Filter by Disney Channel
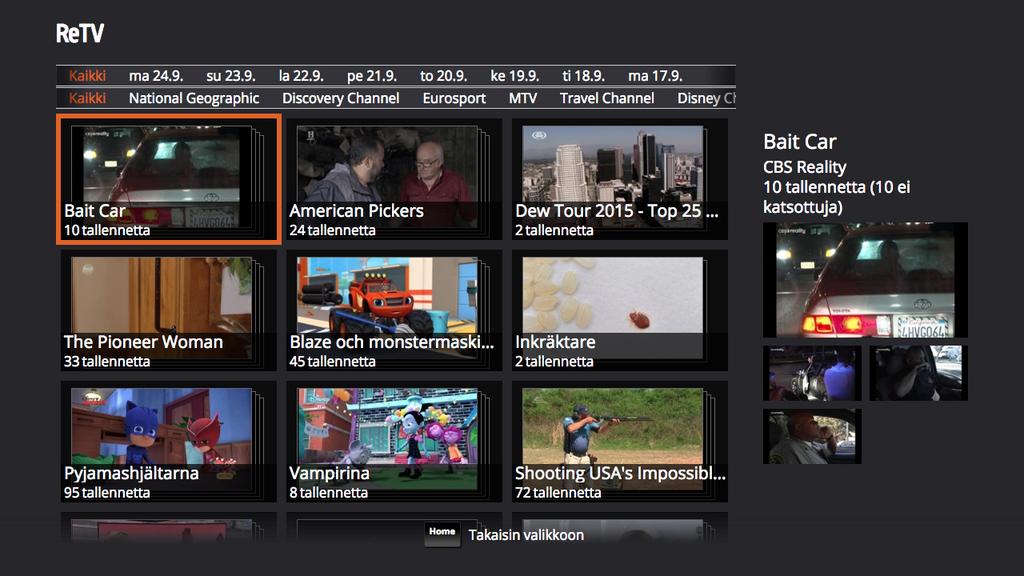1024x576 pixels. [706, 98]
